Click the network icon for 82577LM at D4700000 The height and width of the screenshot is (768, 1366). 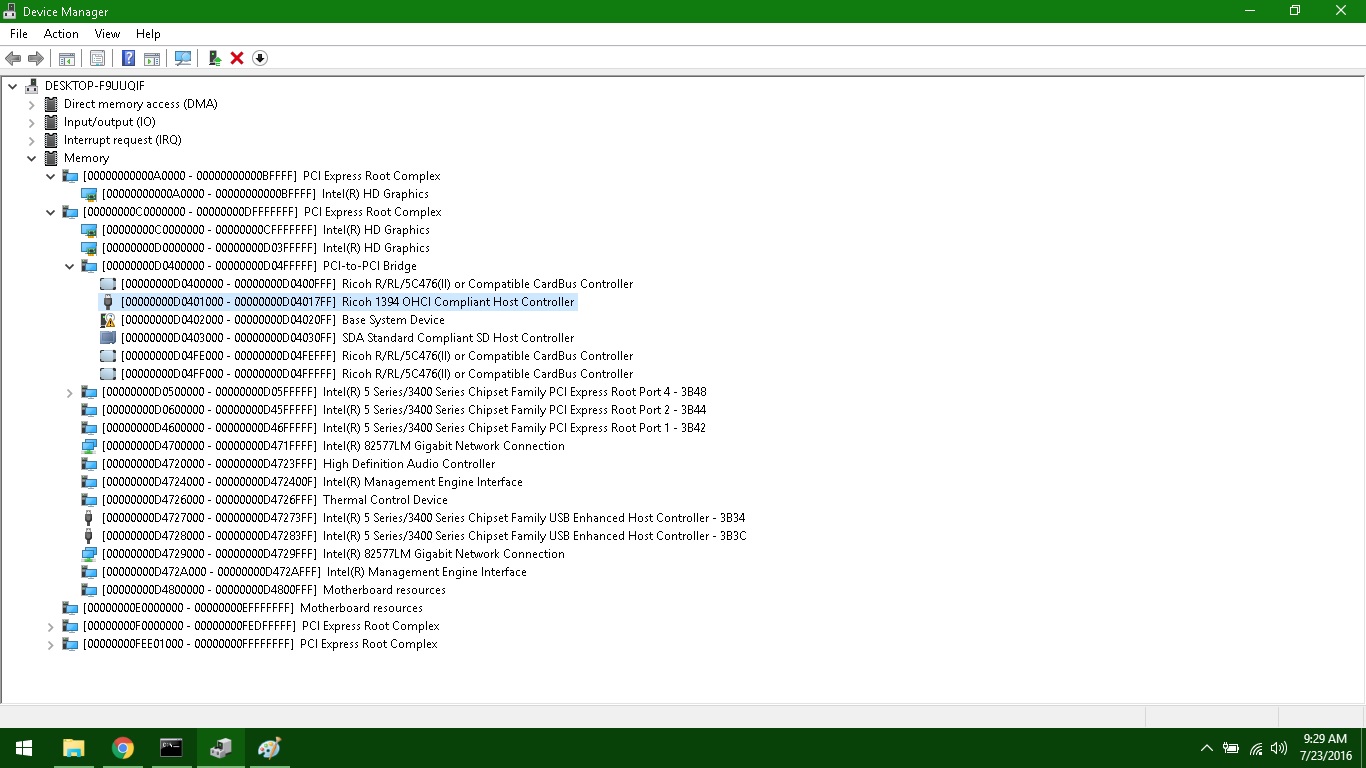tap(89, 446)
